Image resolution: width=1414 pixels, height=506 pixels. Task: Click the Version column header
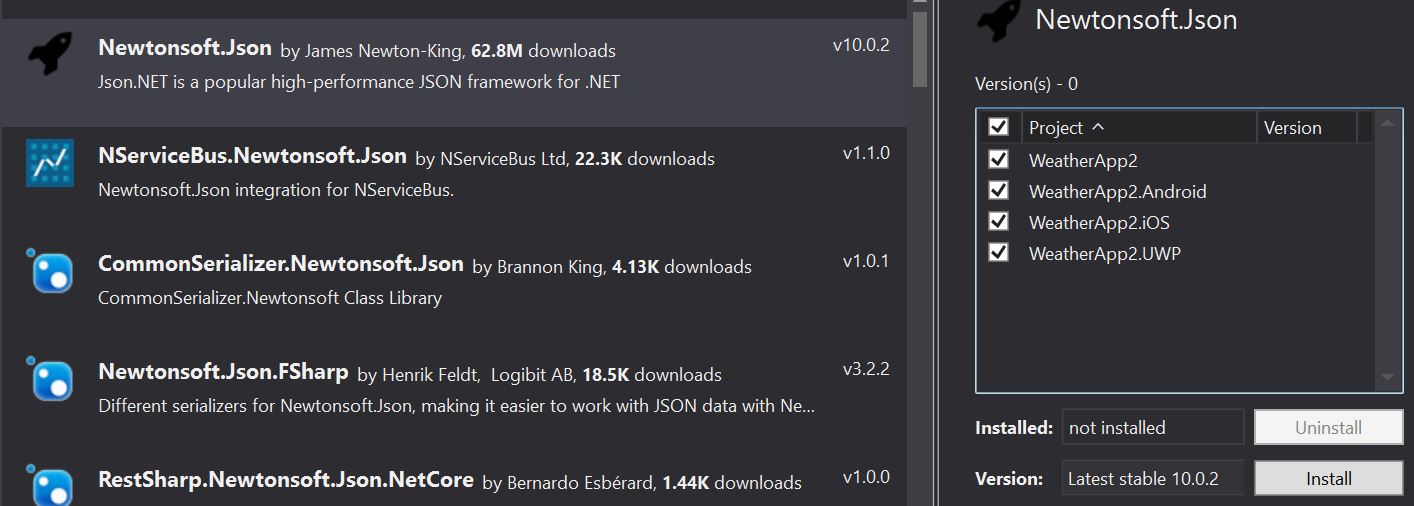(1306, 127)
